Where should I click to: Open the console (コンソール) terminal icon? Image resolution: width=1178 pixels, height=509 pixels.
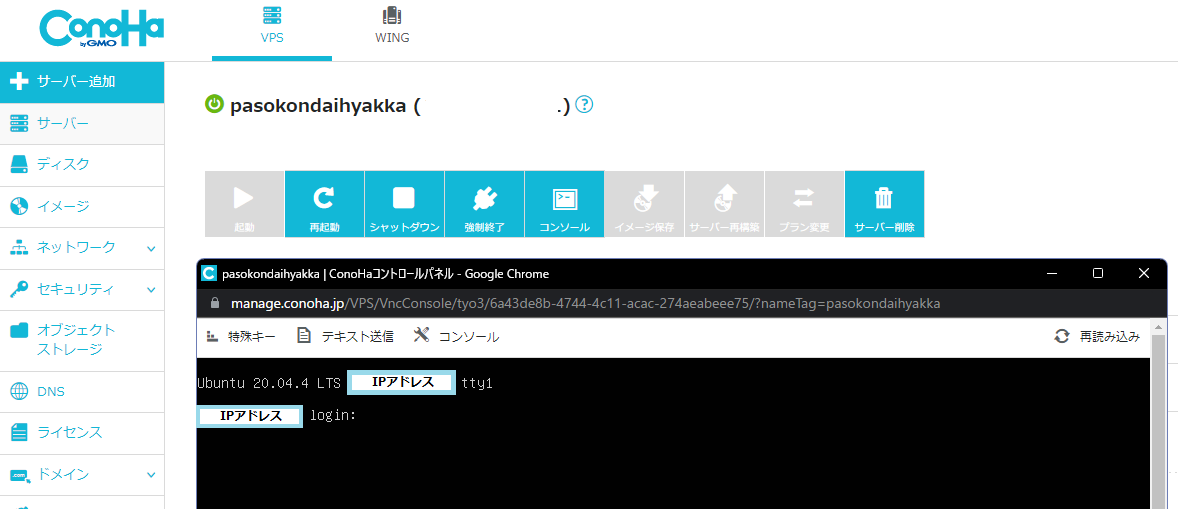564,198
